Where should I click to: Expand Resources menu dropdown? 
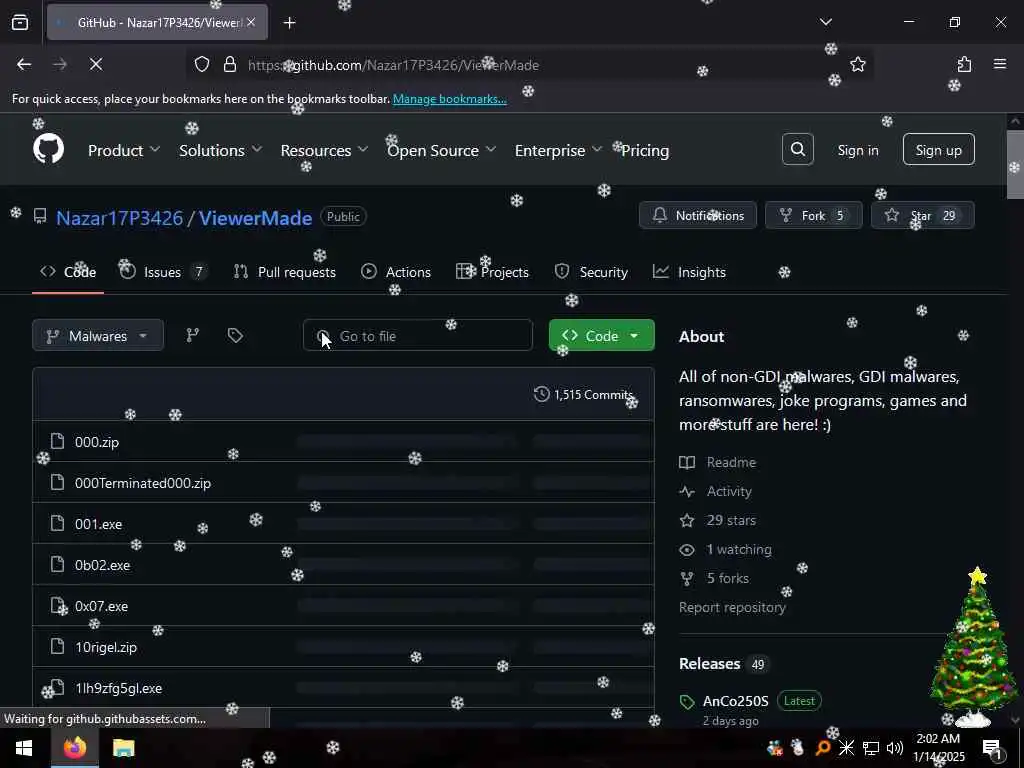[x=324, y=150]
